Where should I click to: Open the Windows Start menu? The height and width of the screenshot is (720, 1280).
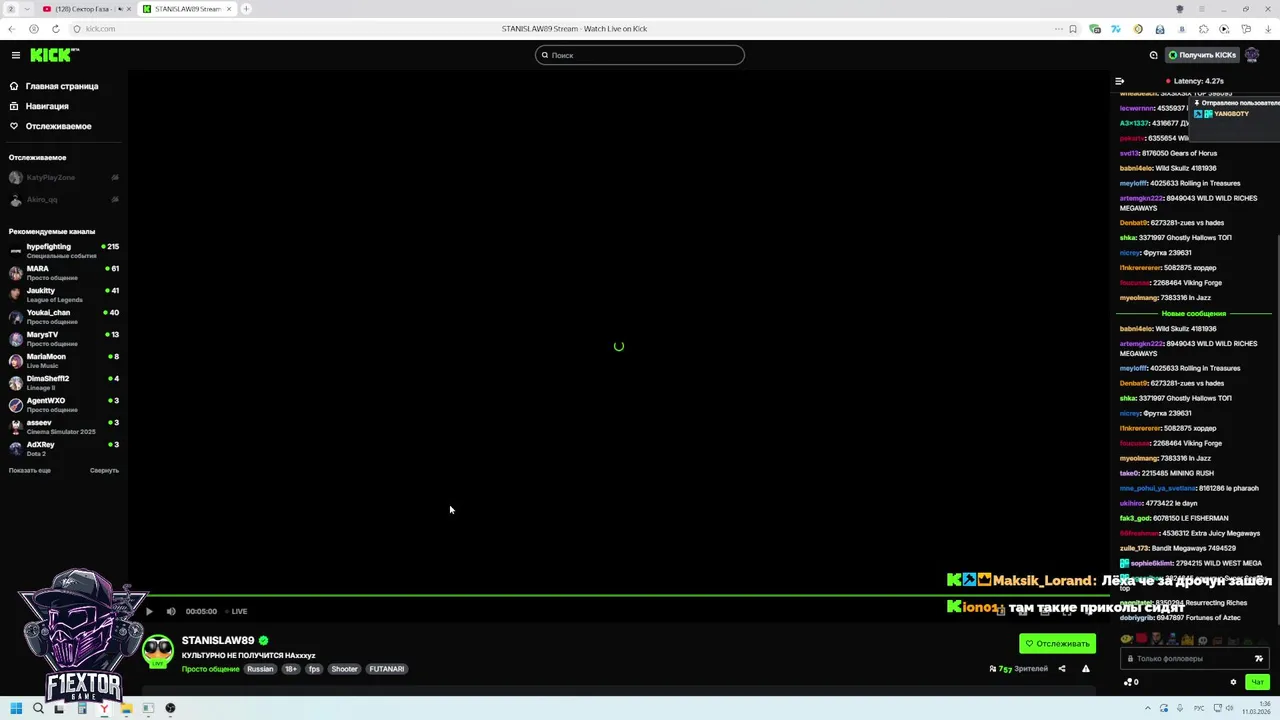coord(16,708)
